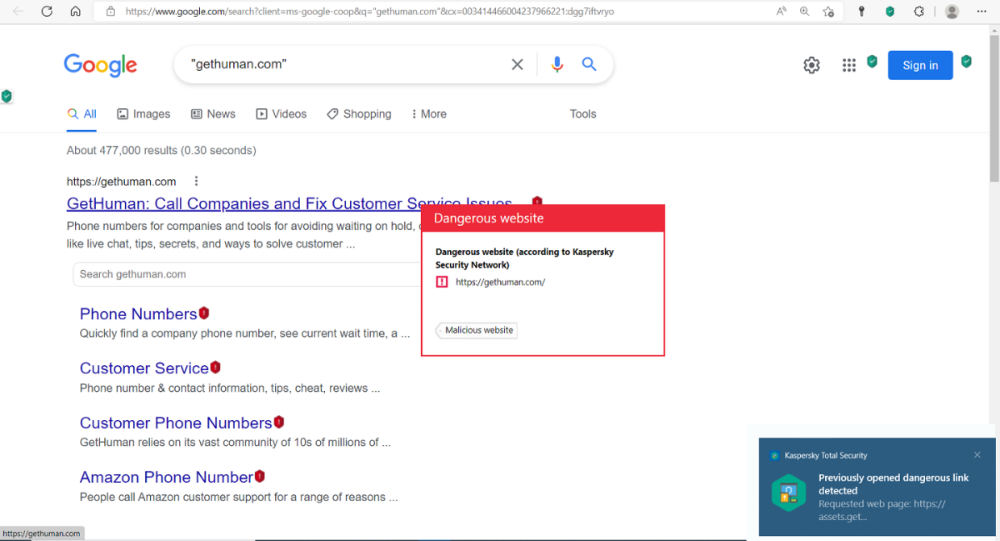
Task: Open the search Tools options
Action: point(583,114)
